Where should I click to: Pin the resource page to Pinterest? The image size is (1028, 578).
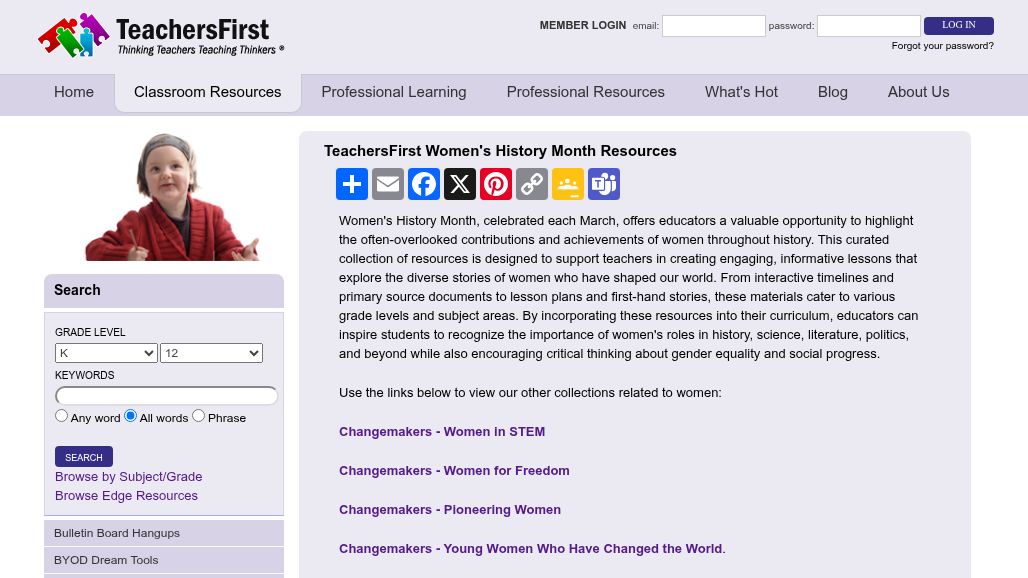click(x=496, y=184)
